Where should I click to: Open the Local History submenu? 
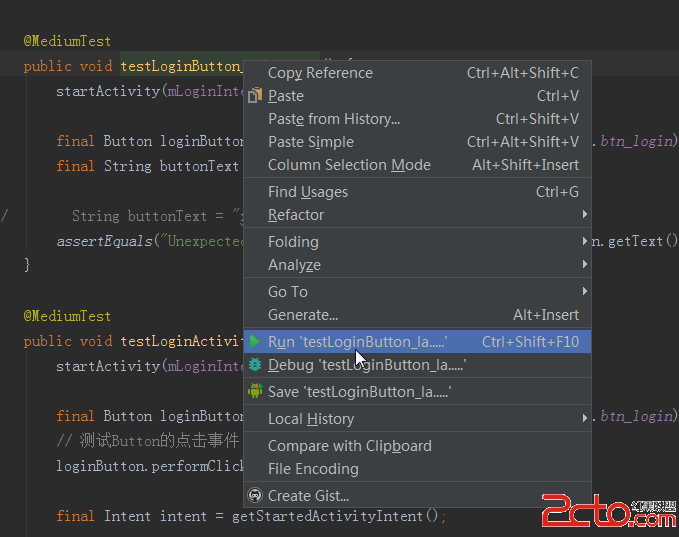[x=310, y=419]
